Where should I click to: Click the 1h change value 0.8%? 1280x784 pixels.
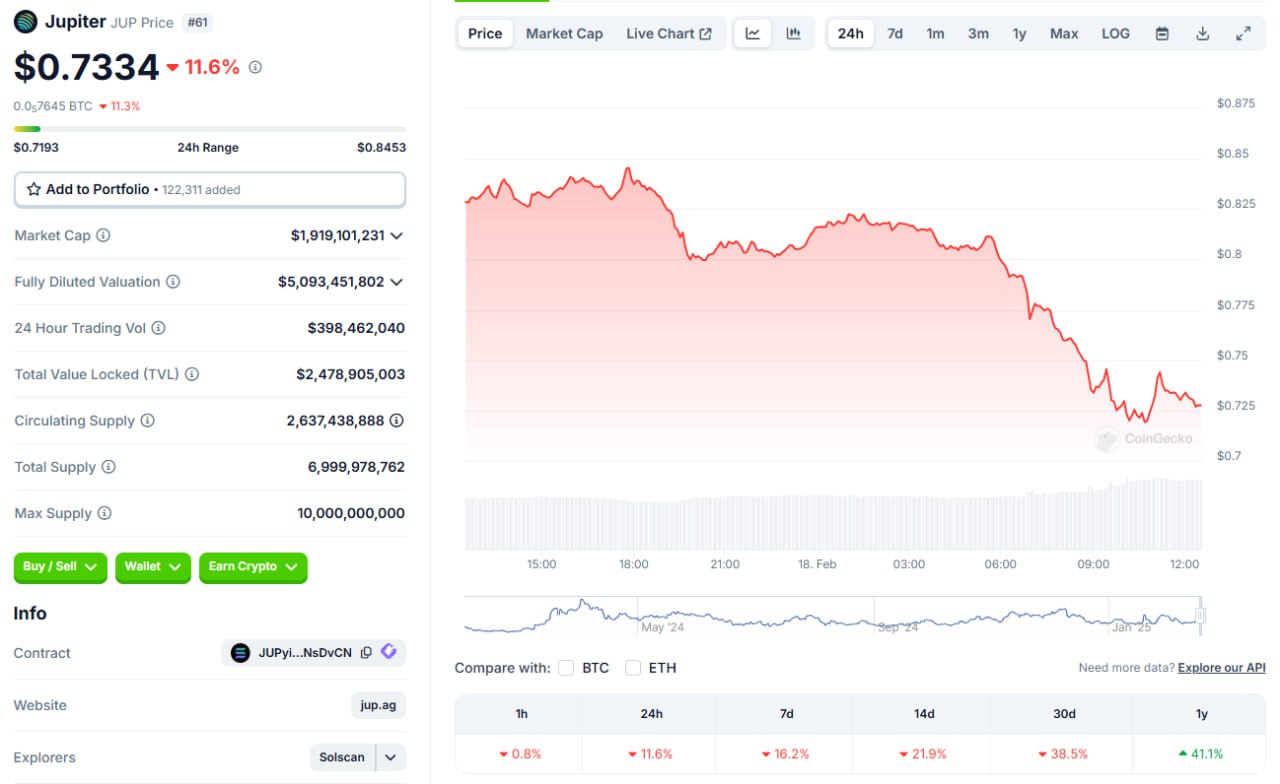coord(518,754)
